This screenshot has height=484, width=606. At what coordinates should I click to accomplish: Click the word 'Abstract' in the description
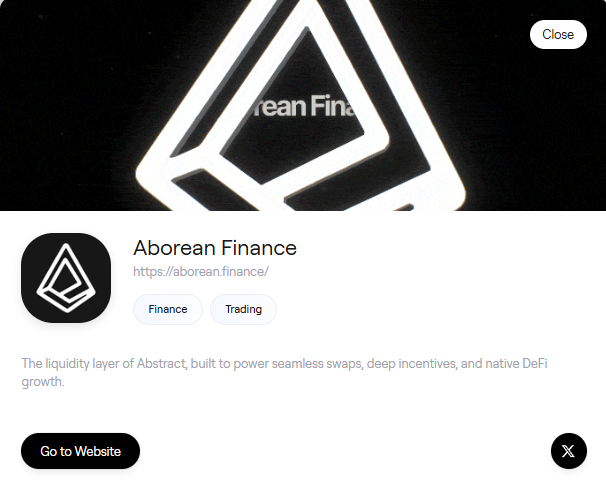(x=162, y=363)
